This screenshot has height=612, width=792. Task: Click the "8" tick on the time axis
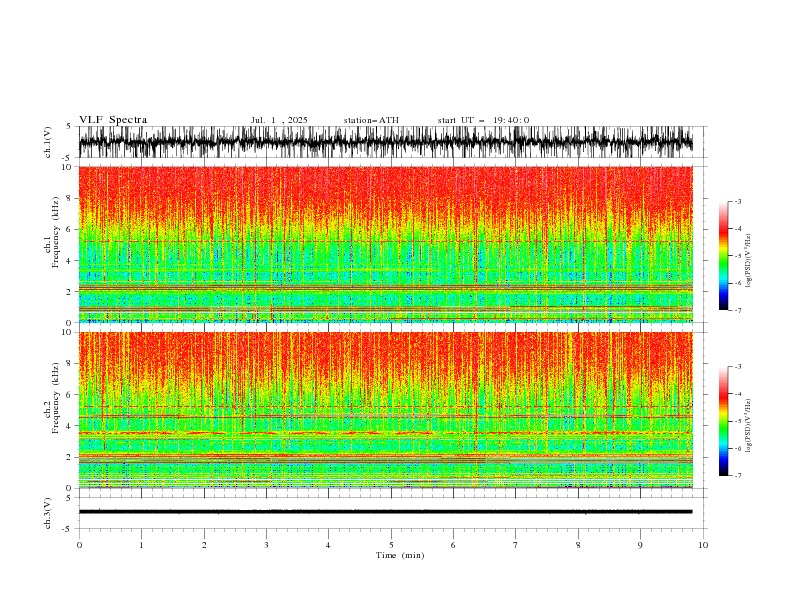pyautogui.click(x=578, y=545)
